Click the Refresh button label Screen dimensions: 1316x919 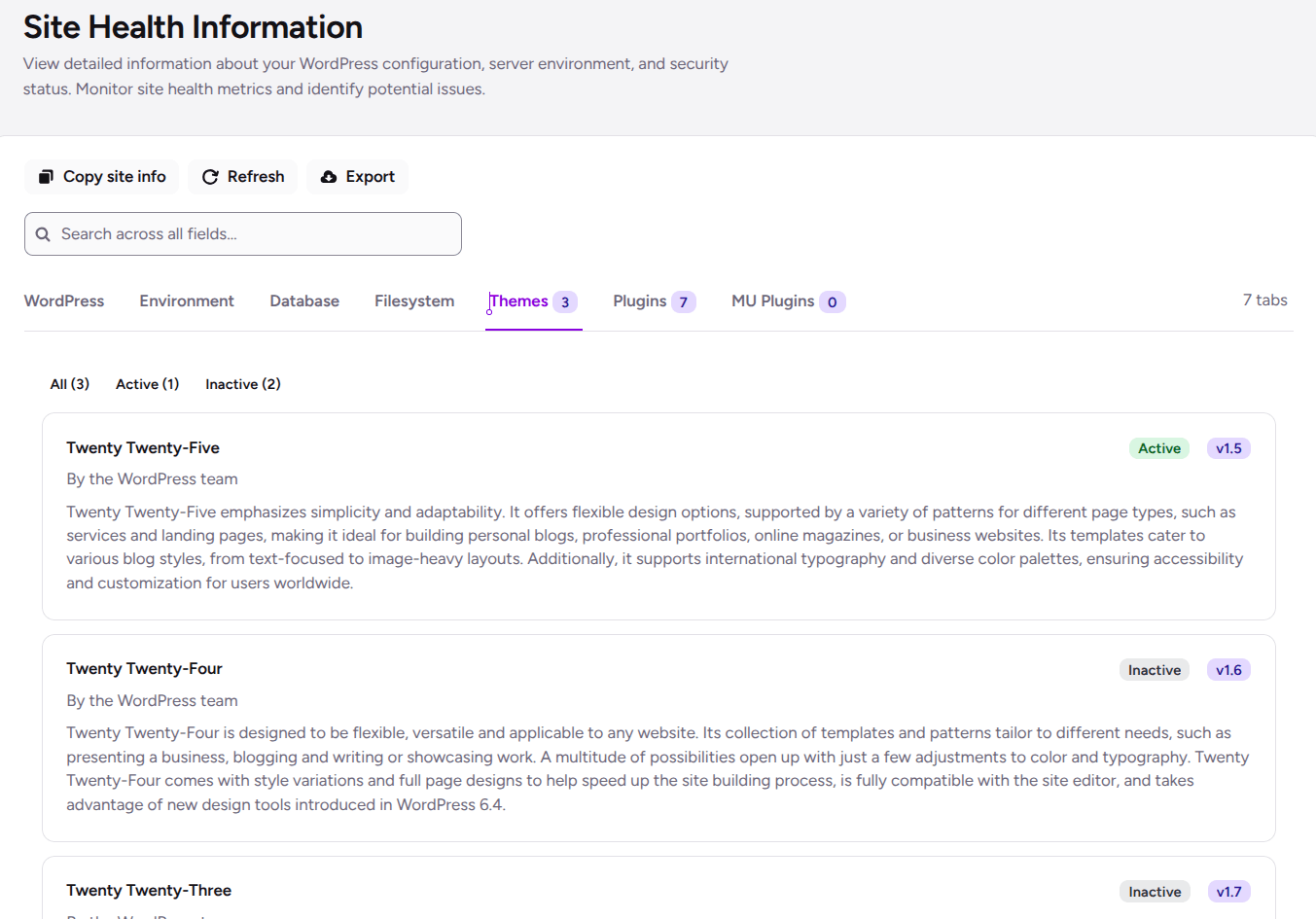pyautogui.click(x=256, y=177)
